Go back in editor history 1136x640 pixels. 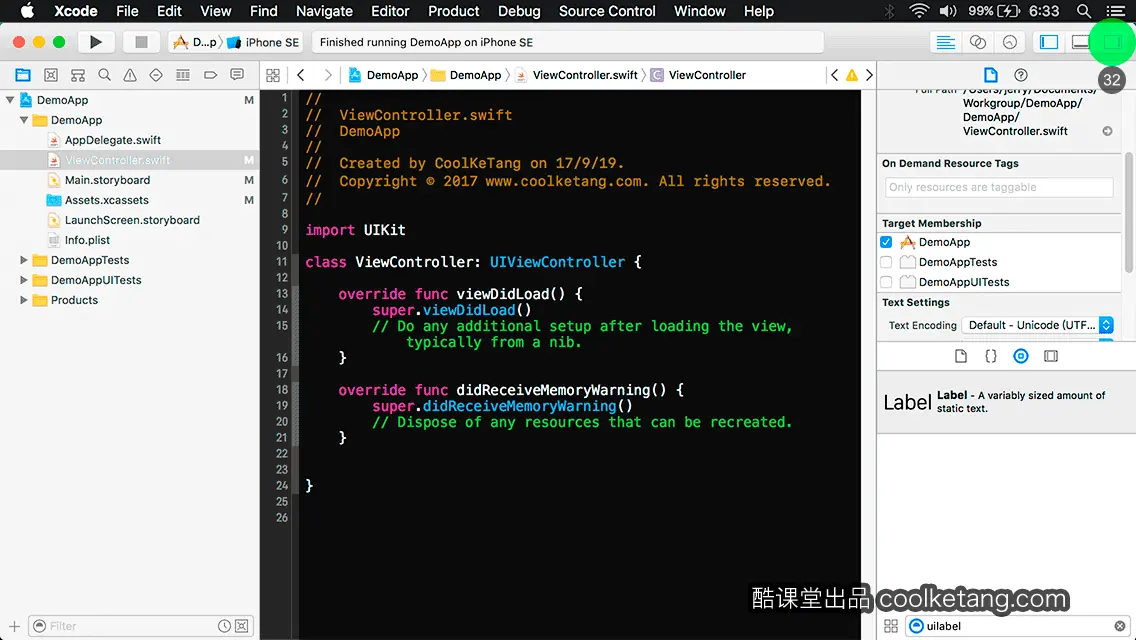tap(301, 75)
